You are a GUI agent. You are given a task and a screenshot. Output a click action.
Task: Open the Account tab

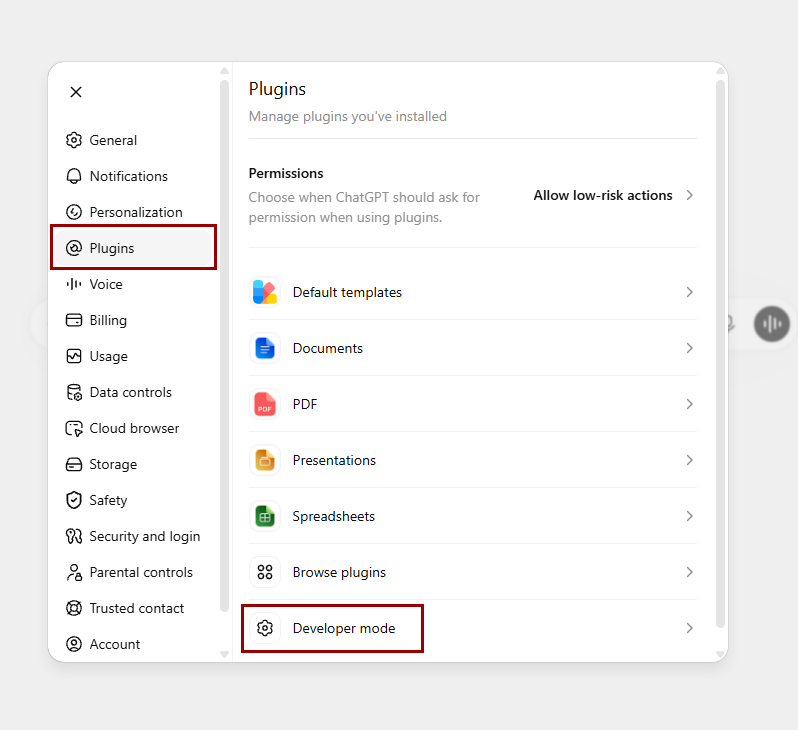click(133, 644)
